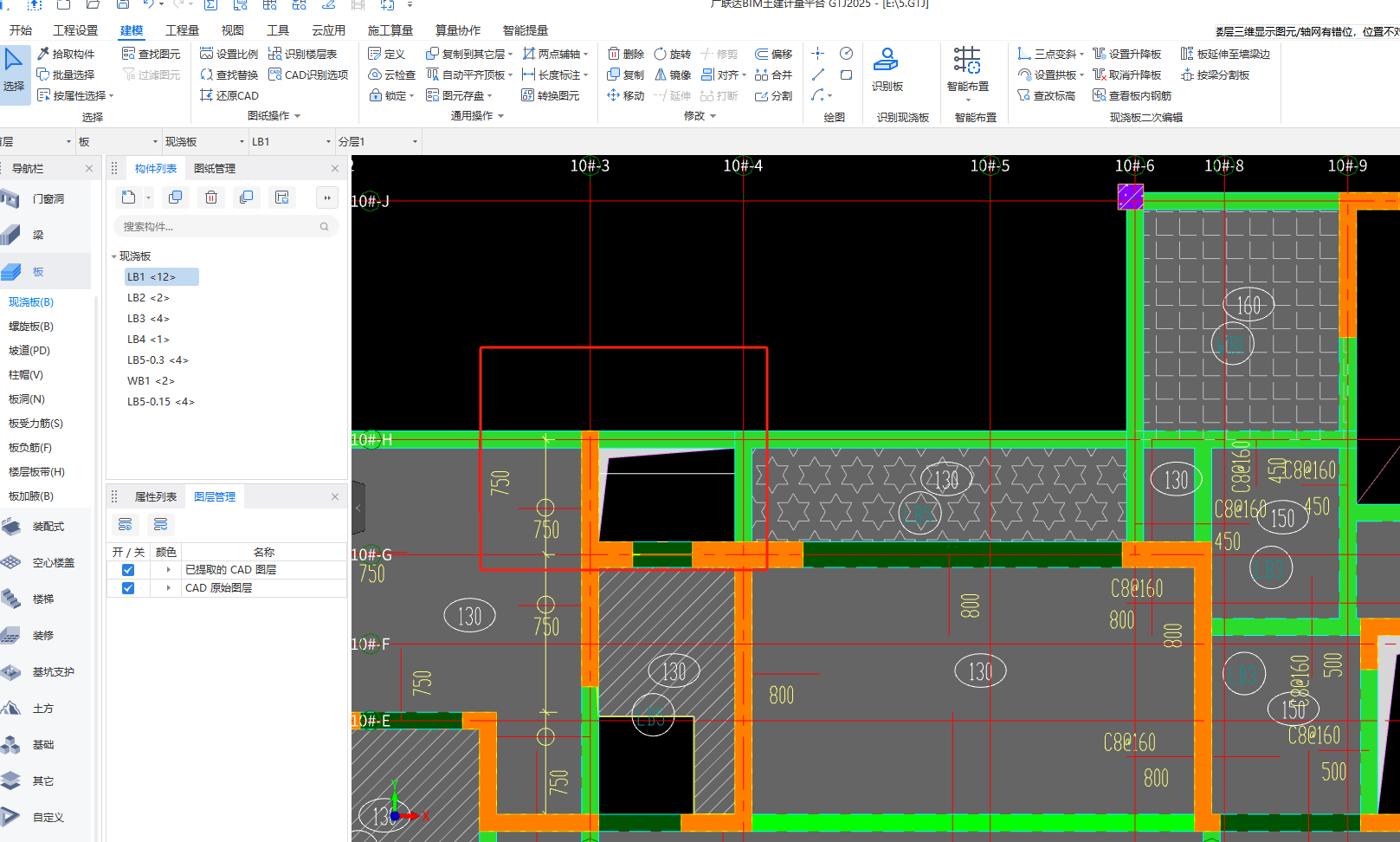Image resolution: width=1400 pixels, height=842 pixels.
Task: Click the 合并 merge tool
Action: pos(774,74)
